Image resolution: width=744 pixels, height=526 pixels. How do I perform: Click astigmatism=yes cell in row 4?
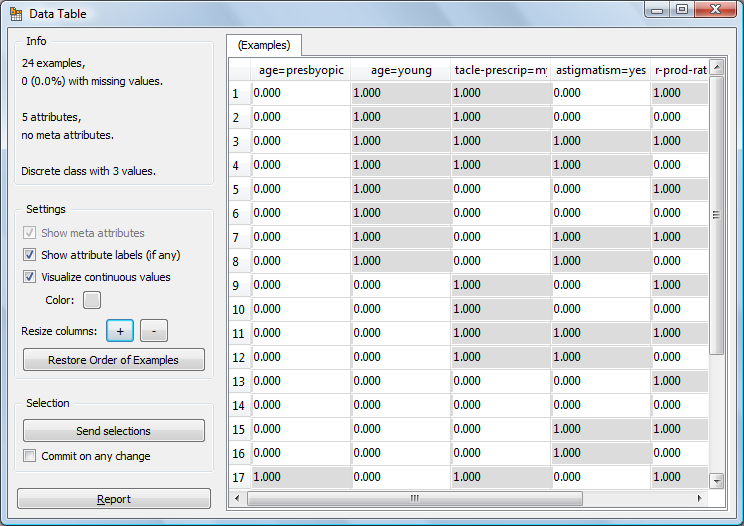pyautogui.click(x=601, y=165)
